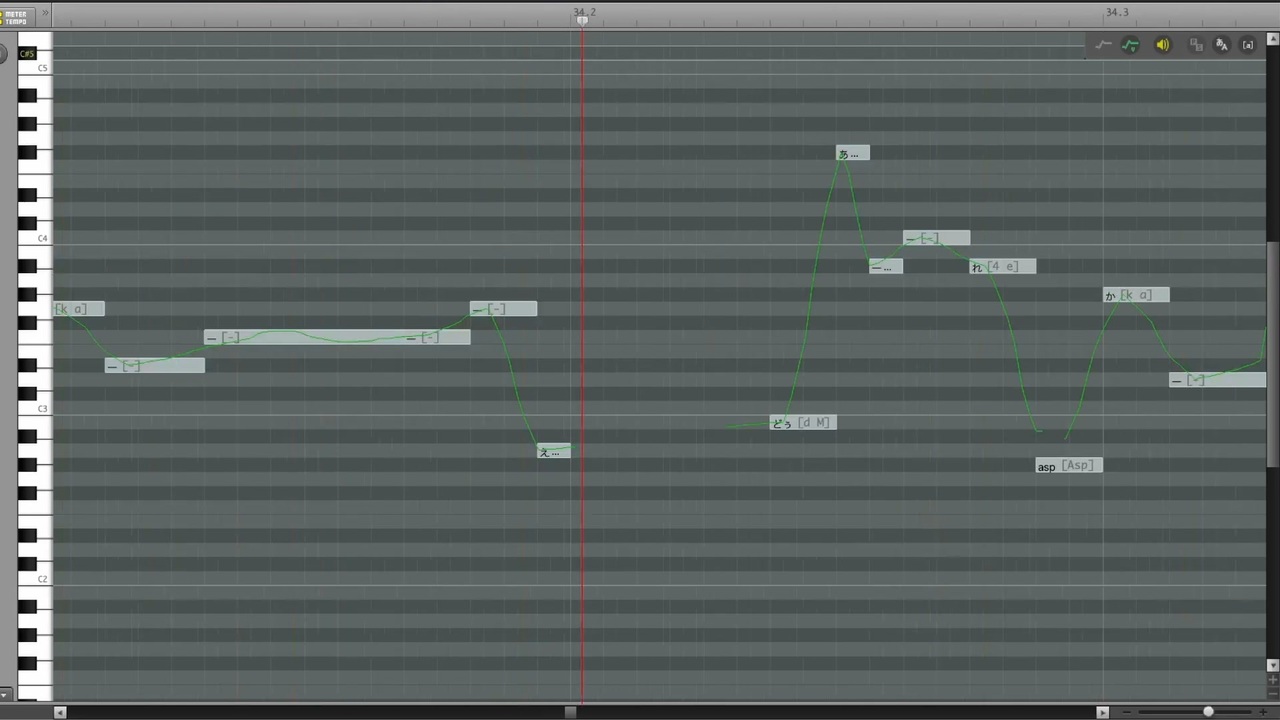Select the asp [Asp] note
This screenshot has height=720, width=1280.
coord(1069,466)
